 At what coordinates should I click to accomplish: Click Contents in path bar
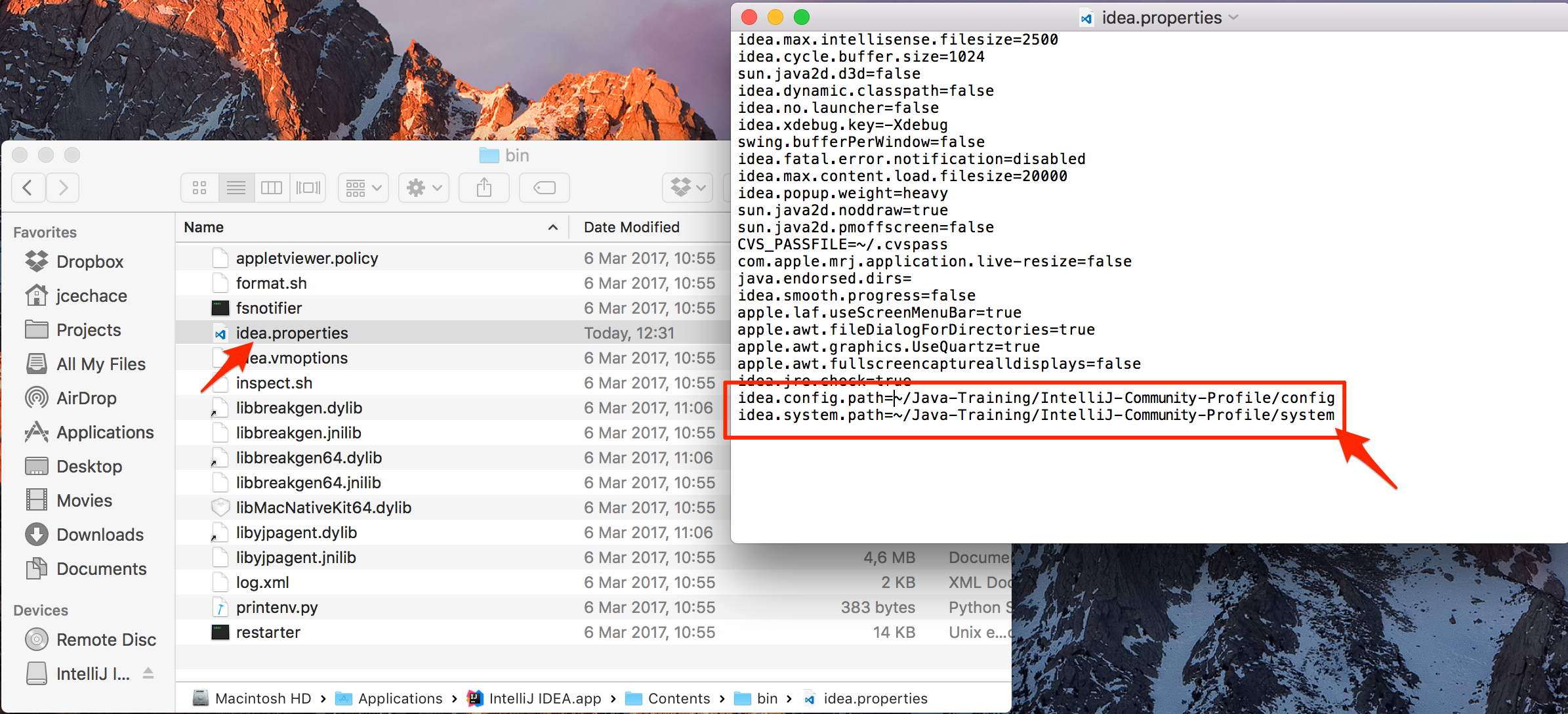668,698
